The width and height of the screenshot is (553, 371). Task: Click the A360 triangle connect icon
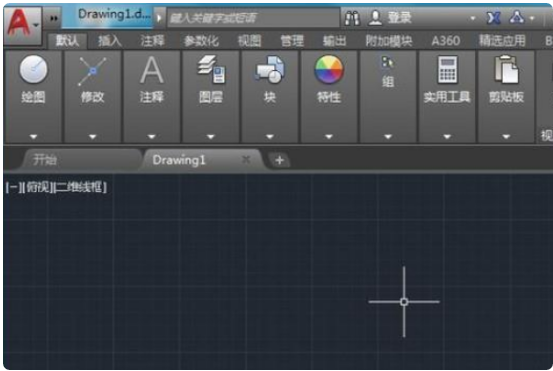517,17
